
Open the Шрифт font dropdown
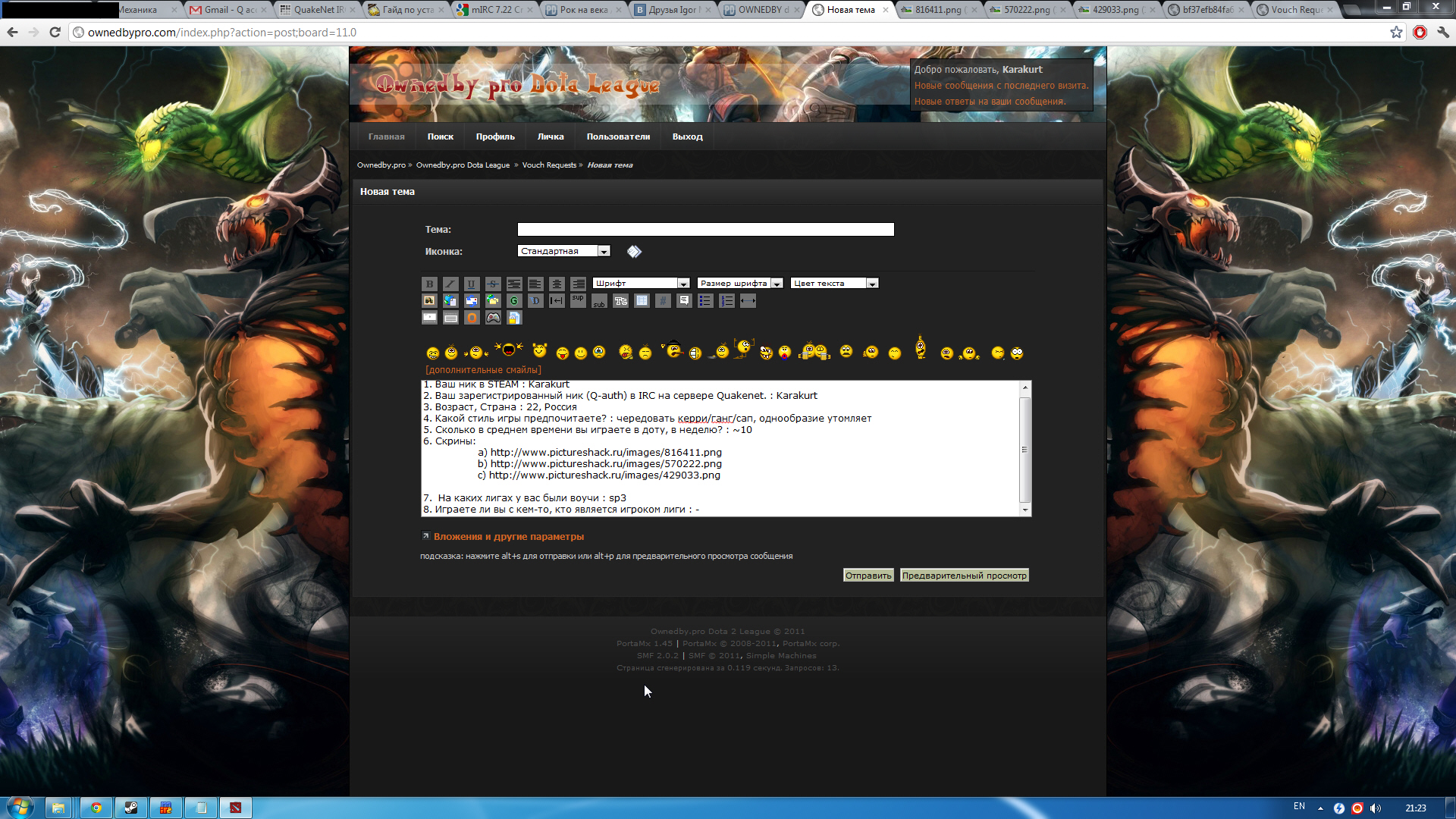641,284
